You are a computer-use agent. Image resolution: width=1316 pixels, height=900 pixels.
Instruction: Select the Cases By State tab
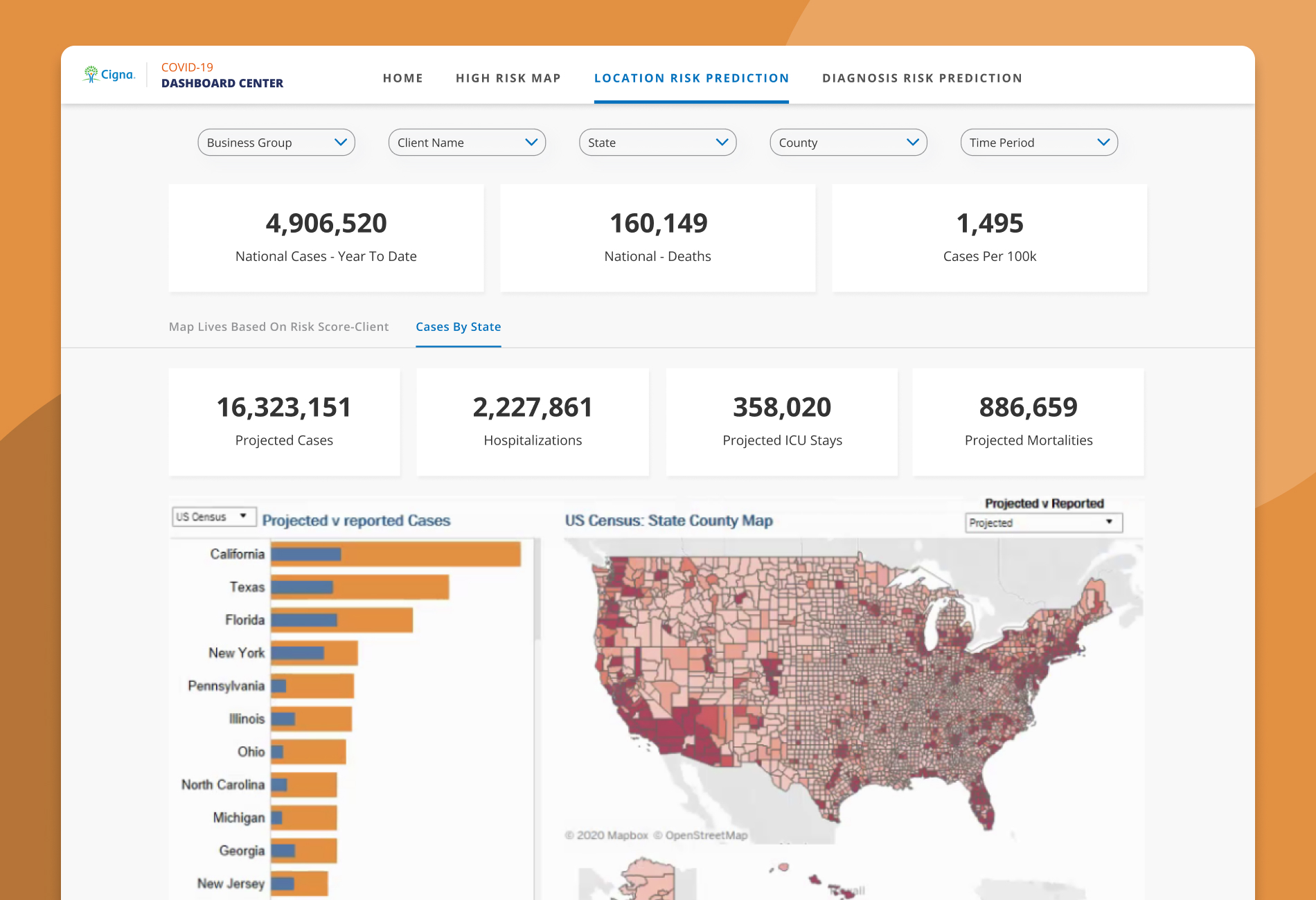pyautogui.click(x=458, y=327)
